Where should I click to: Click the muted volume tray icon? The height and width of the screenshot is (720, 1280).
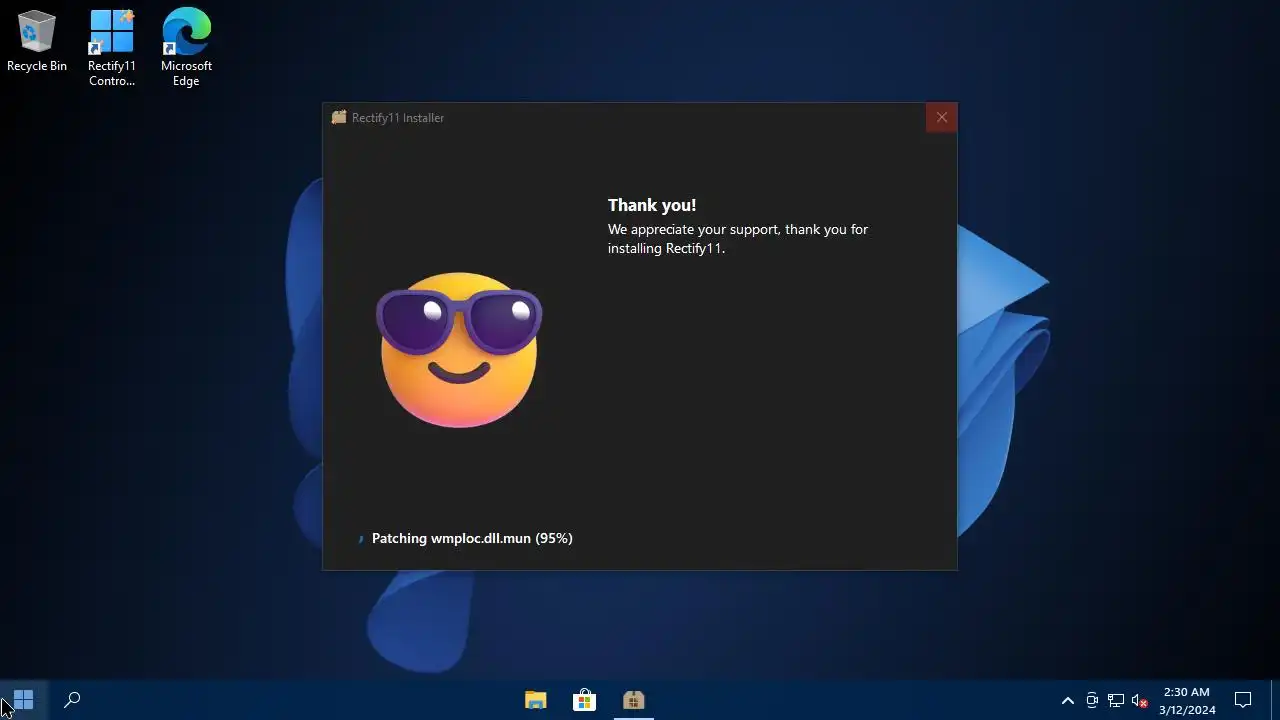coord(1140,700)
